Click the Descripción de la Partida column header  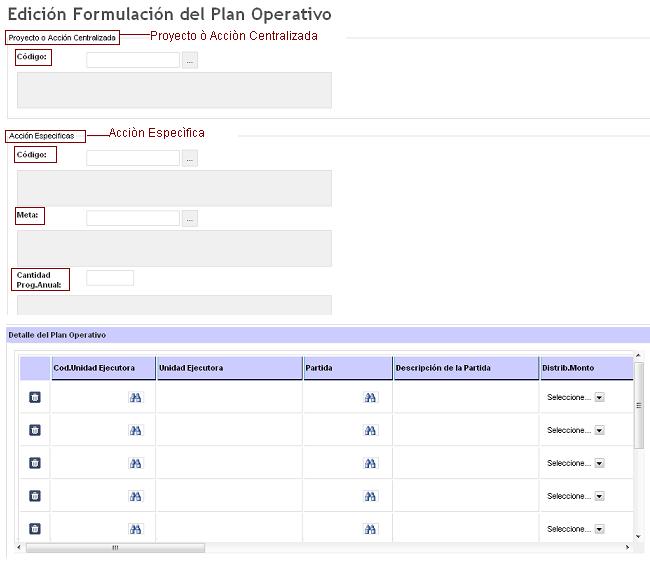[464, 368]
